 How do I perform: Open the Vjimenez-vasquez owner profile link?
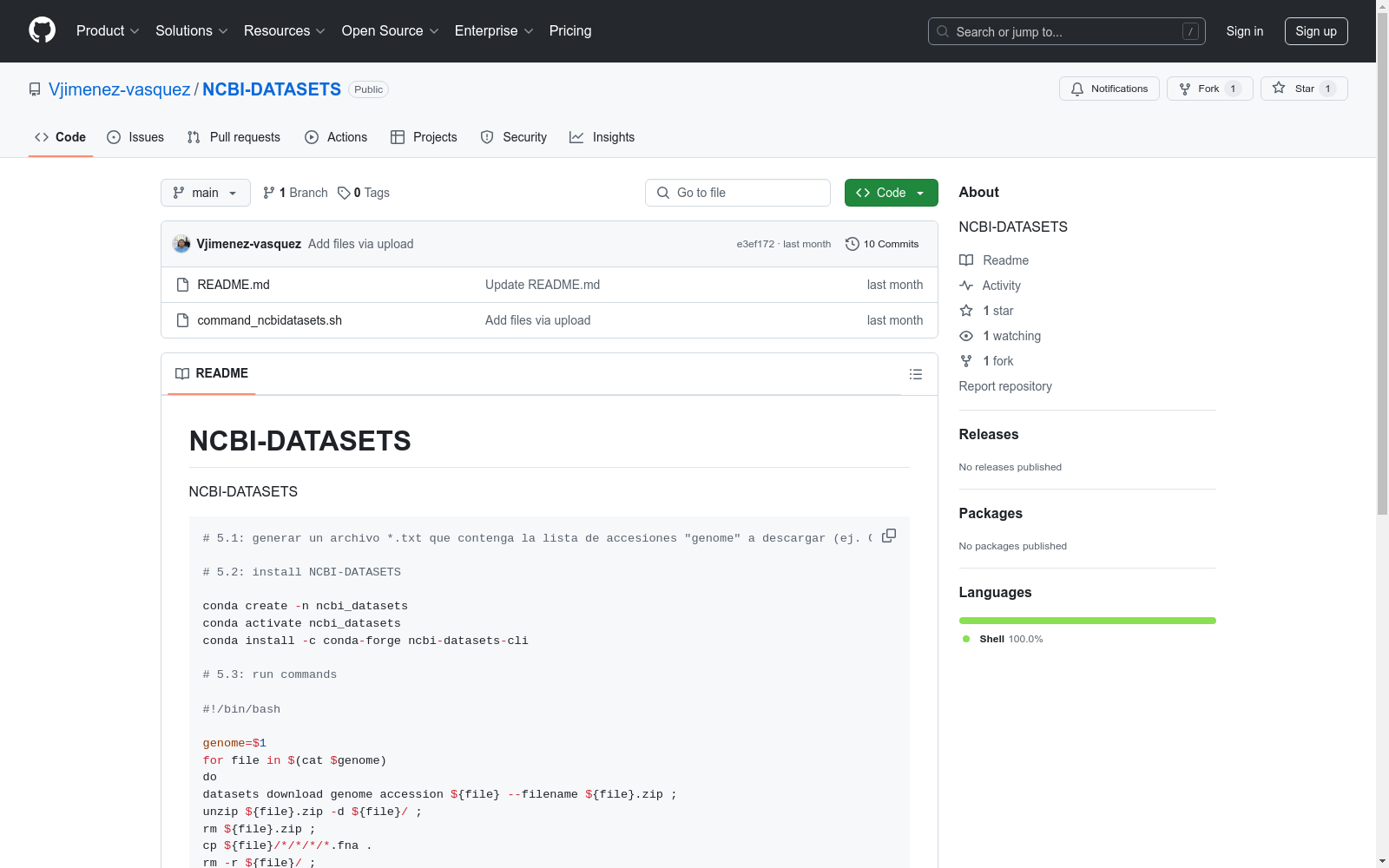[x=120, y=89]
